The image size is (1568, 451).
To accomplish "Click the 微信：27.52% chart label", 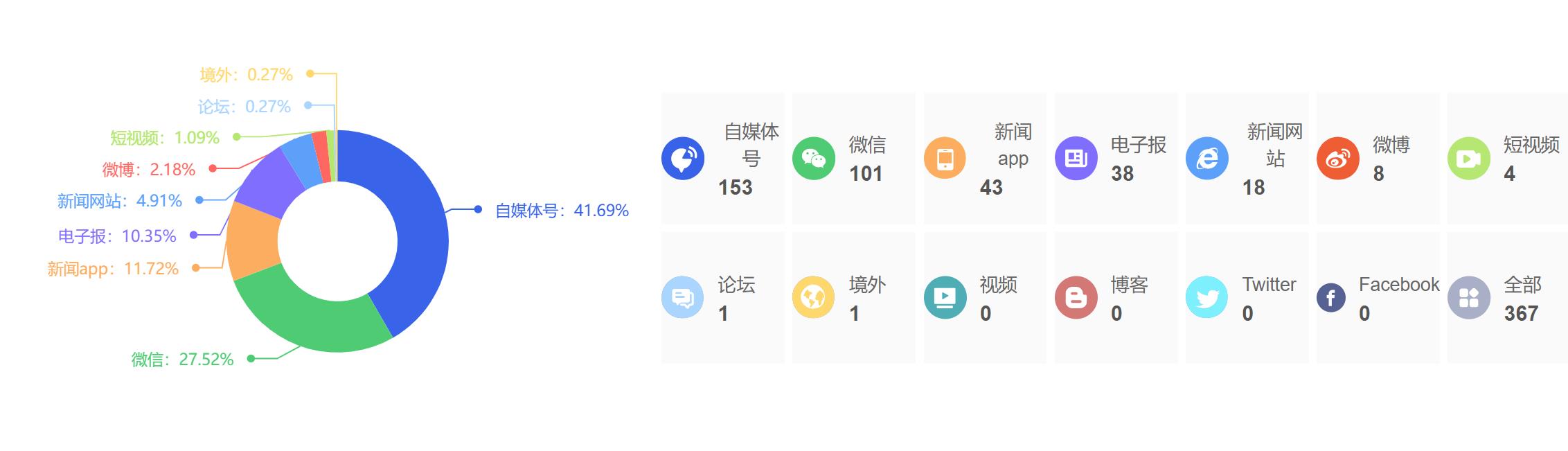I will click(x=182, y=360).
